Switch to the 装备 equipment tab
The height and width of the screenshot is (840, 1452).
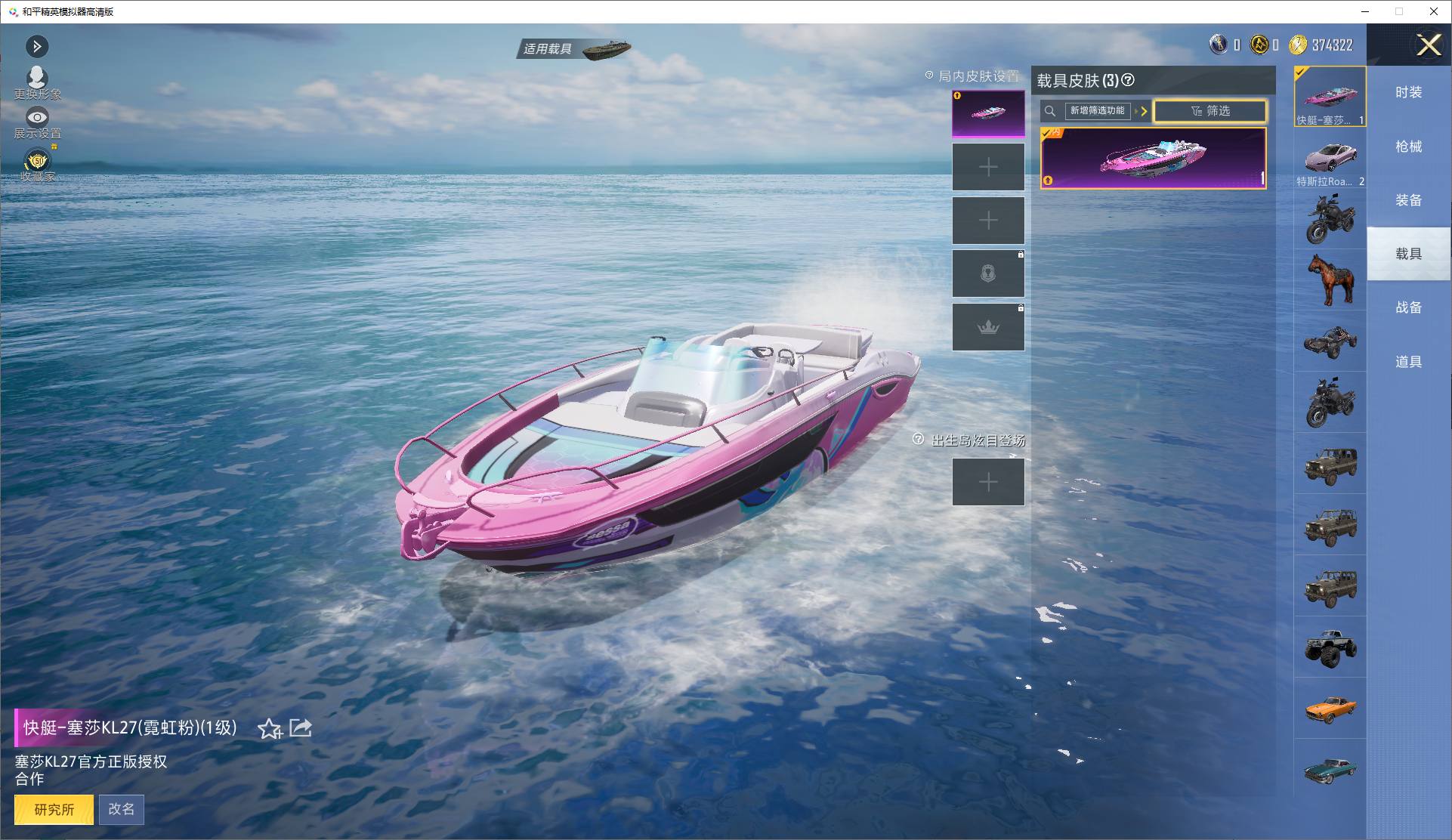pos(1408,200)
